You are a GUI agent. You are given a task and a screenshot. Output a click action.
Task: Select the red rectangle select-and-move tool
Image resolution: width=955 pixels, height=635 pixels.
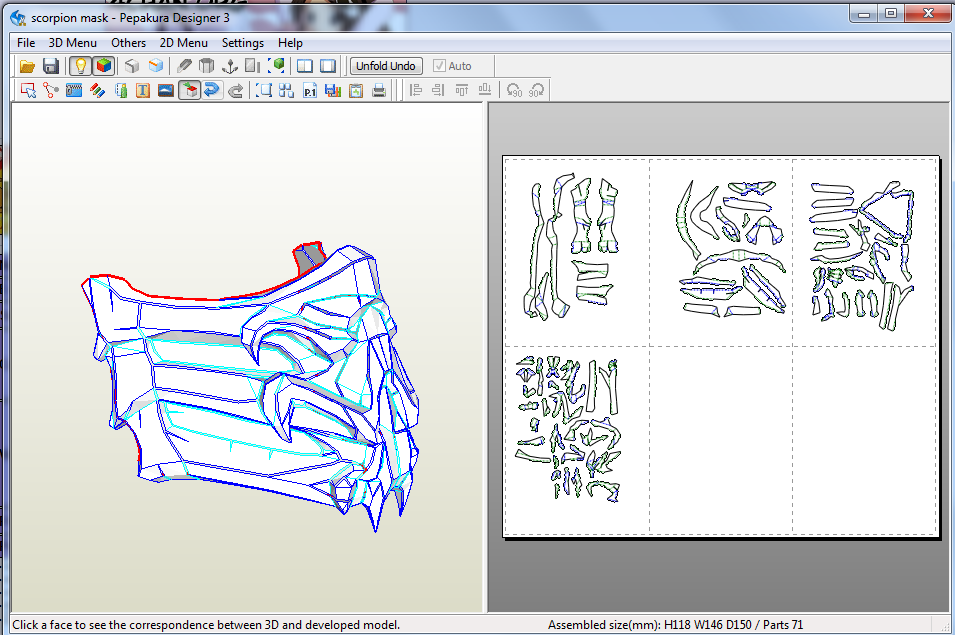tap(28, 91)
